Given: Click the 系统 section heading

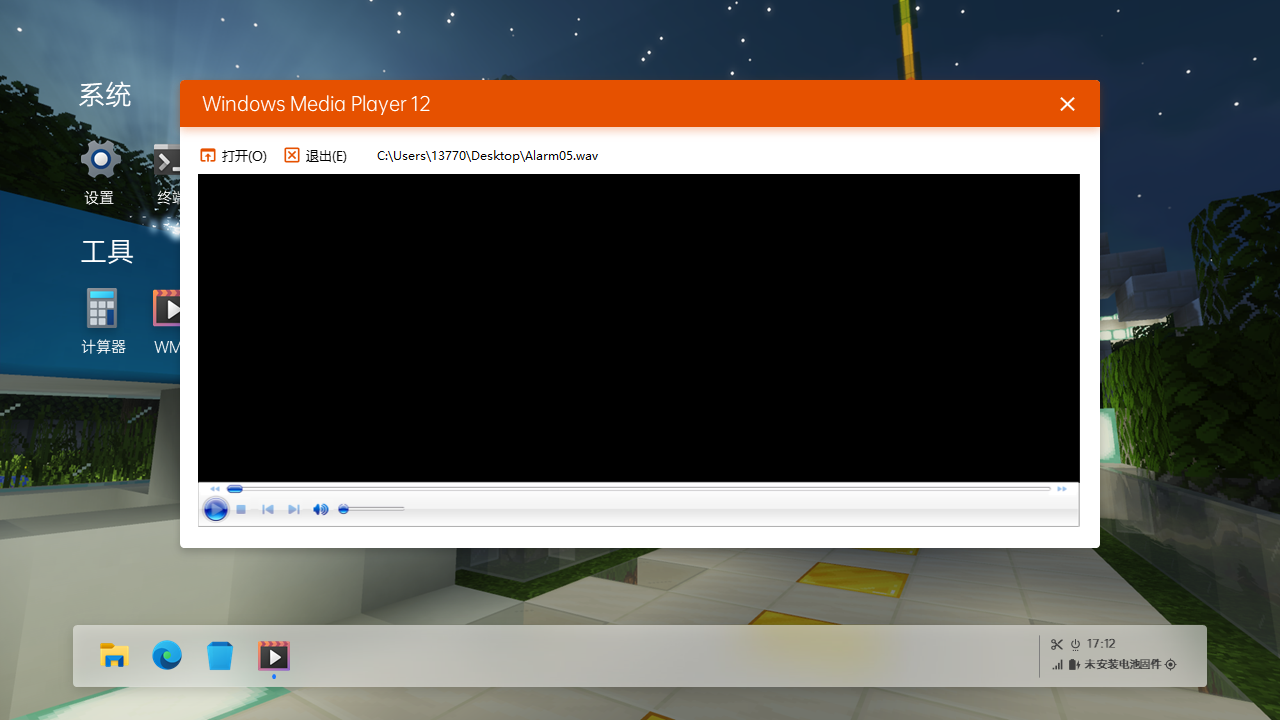Looking at the screenshot, I should pos(105,95).
